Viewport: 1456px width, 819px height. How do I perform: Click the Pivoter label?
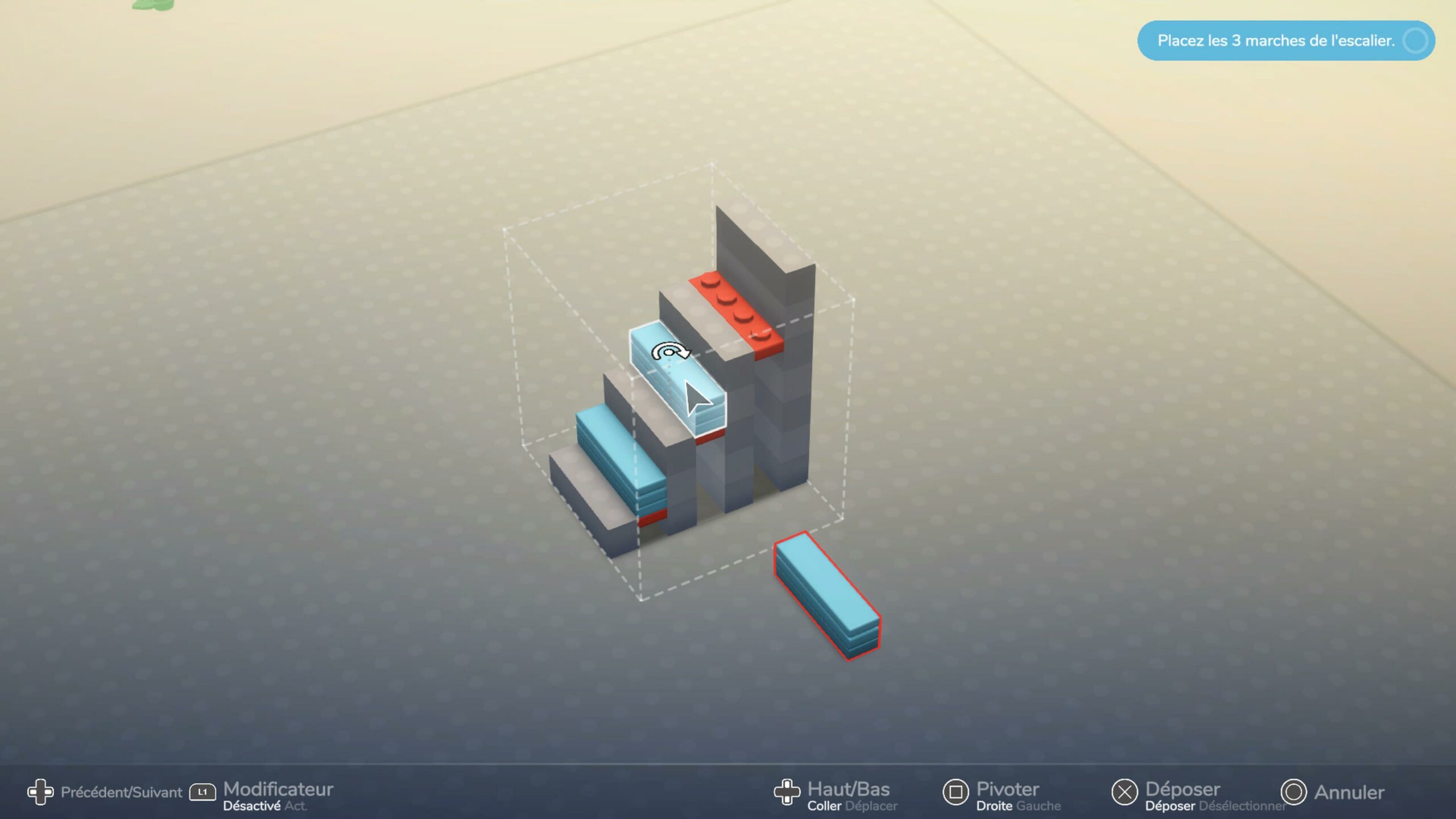(x=1007, y=788)
